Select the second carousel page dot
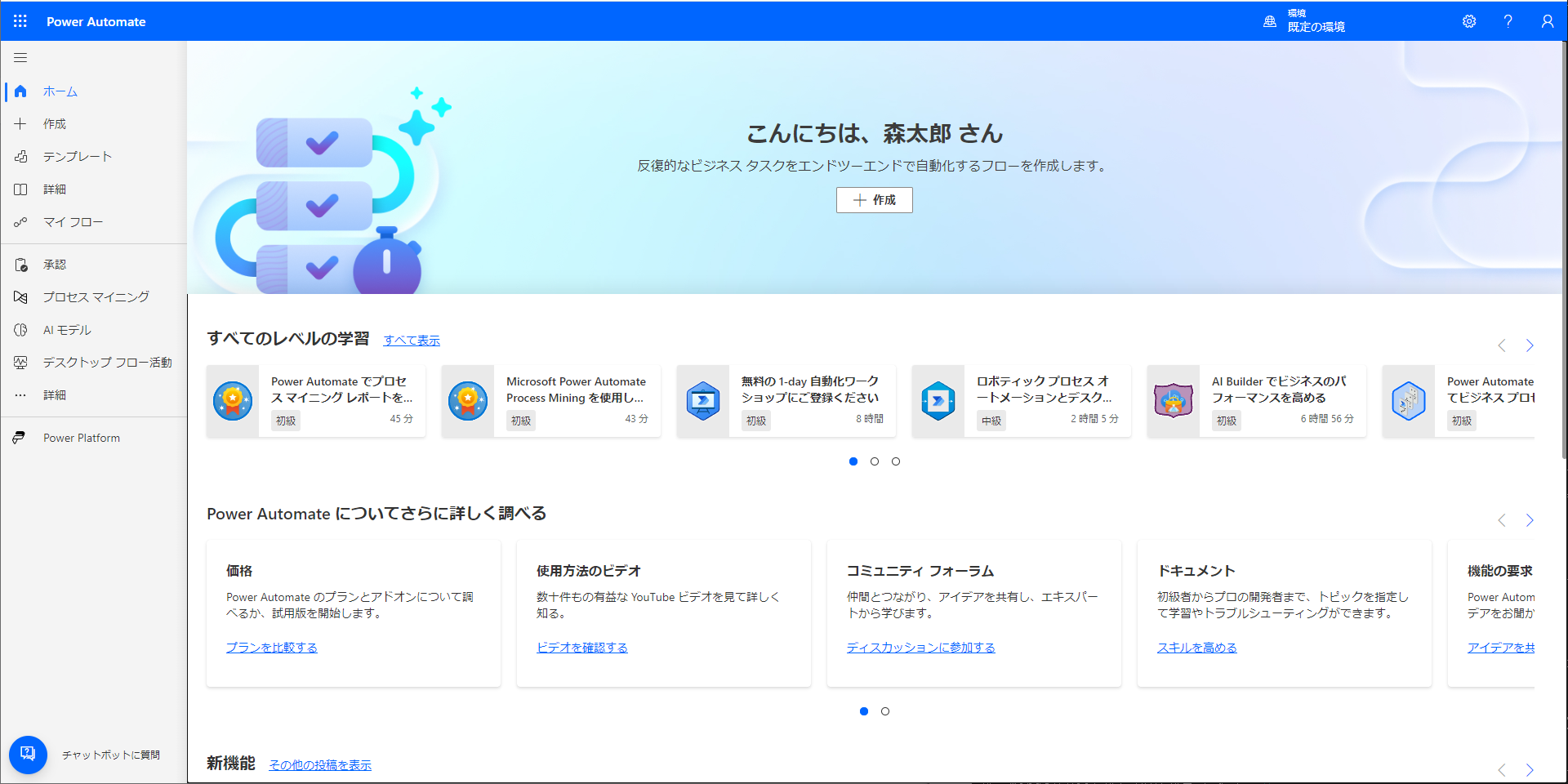The image size is (1568, 784). (875, 461)
